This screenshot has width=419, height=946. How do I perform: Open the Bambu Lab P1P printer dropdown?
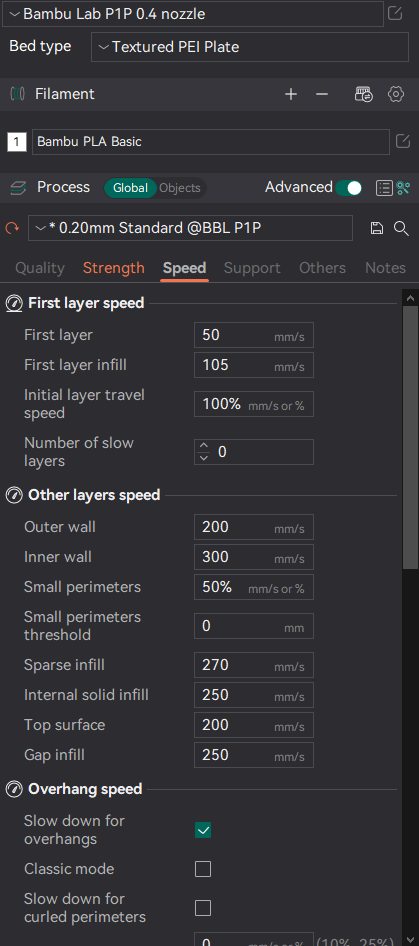193,14
